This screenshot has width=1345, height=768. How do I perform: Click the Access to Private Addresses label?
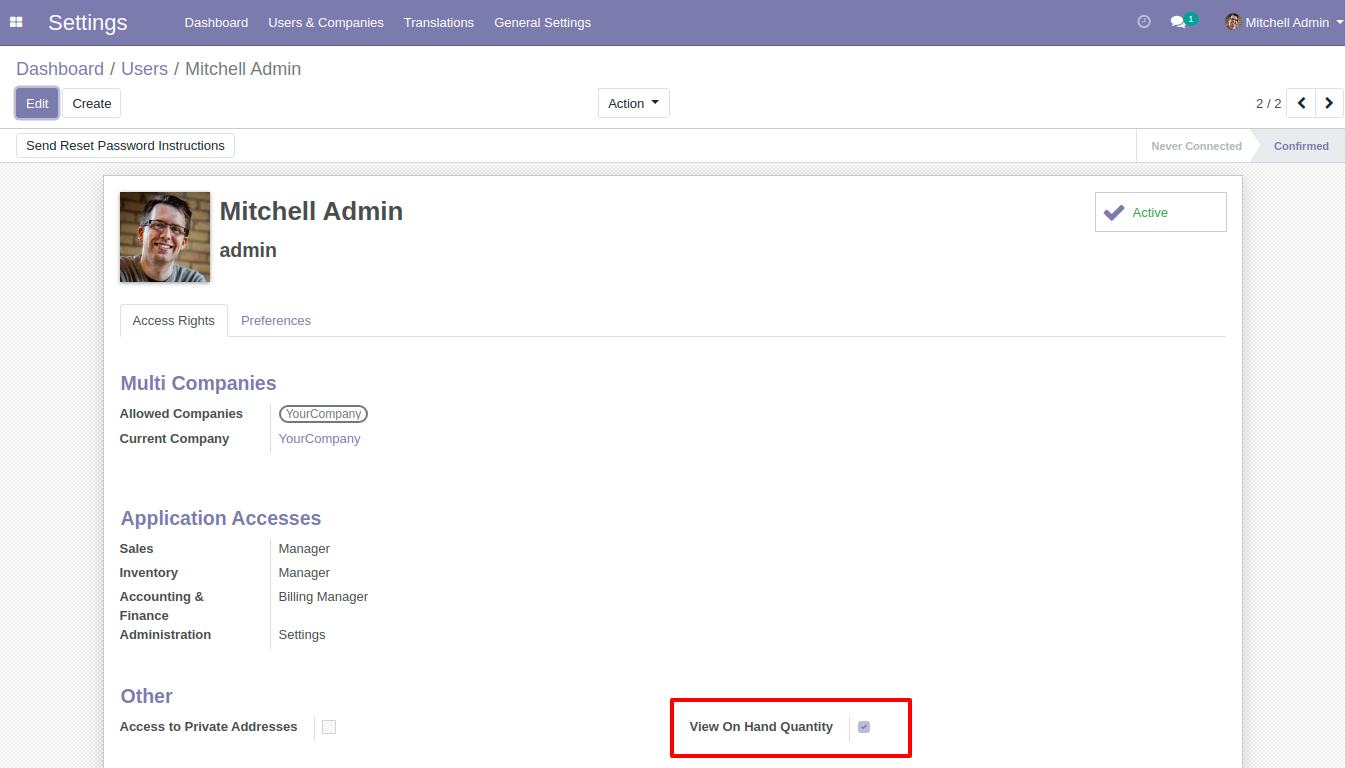coord(208,727)
